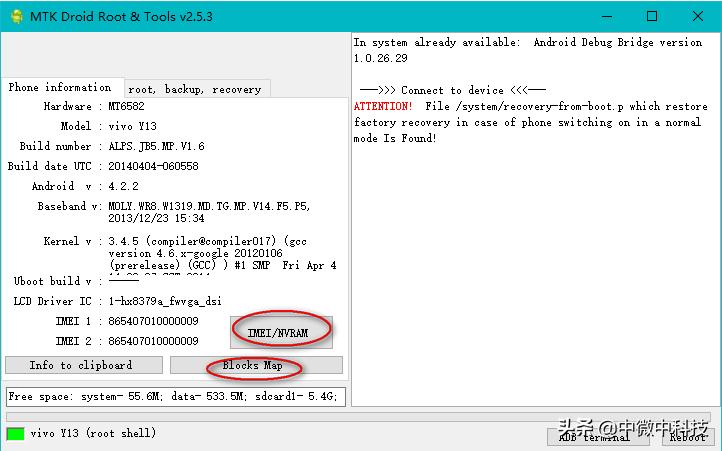This screenshot has height=451, width=722.
Task: Open the Blocks Map button
Action: click(x=256, y=365)
